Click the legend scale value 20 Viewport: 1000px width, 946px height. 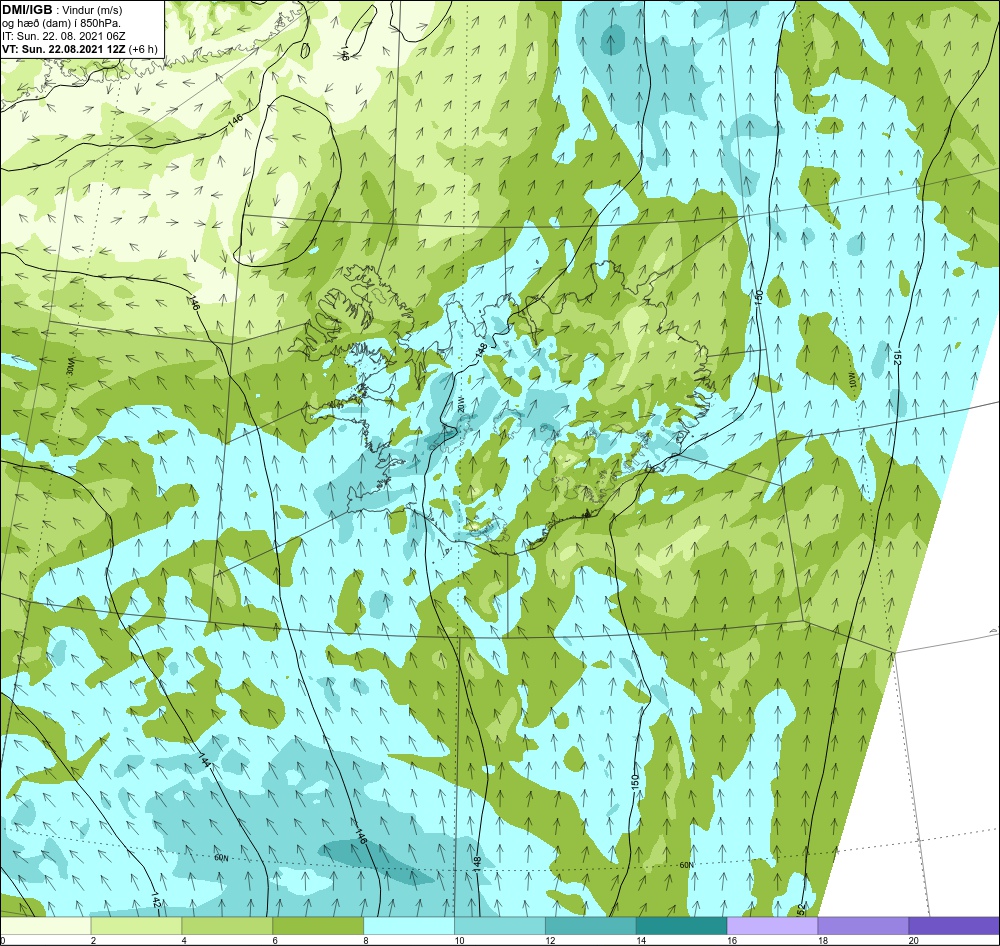[913, 940]
